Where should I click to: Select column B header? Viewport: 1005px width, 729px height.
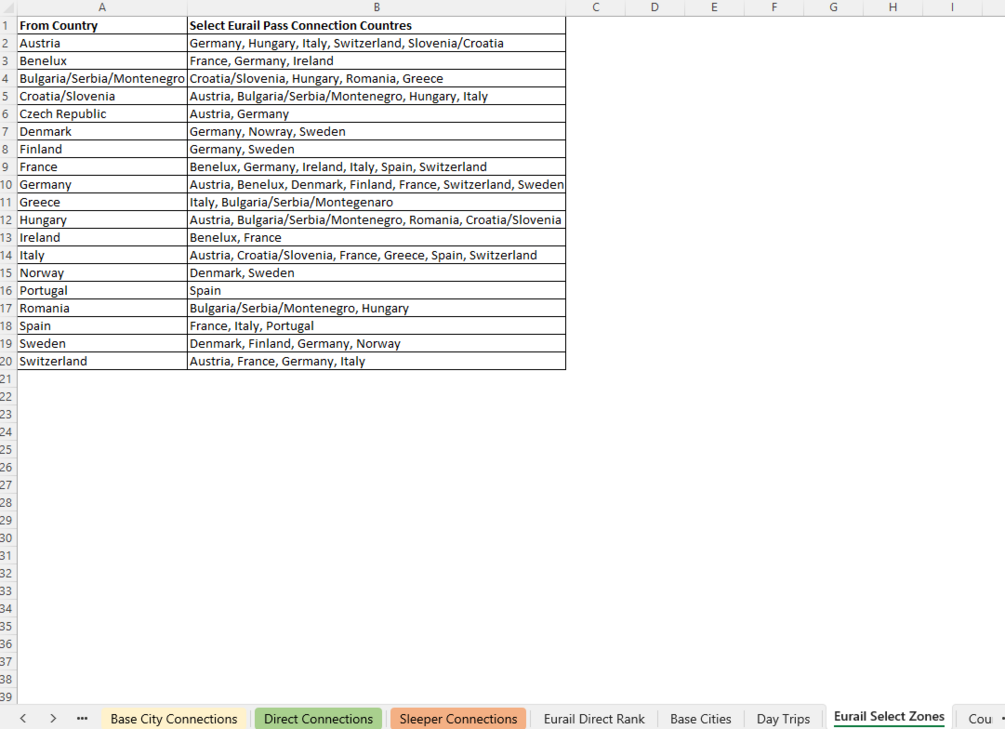376,8
